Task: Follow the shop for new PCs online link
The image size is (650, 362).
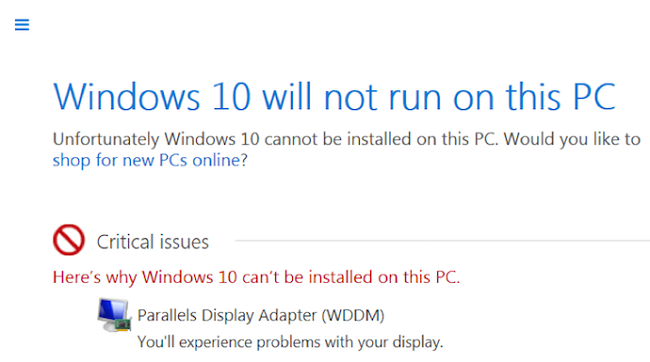Action: (x=146, y=160)
